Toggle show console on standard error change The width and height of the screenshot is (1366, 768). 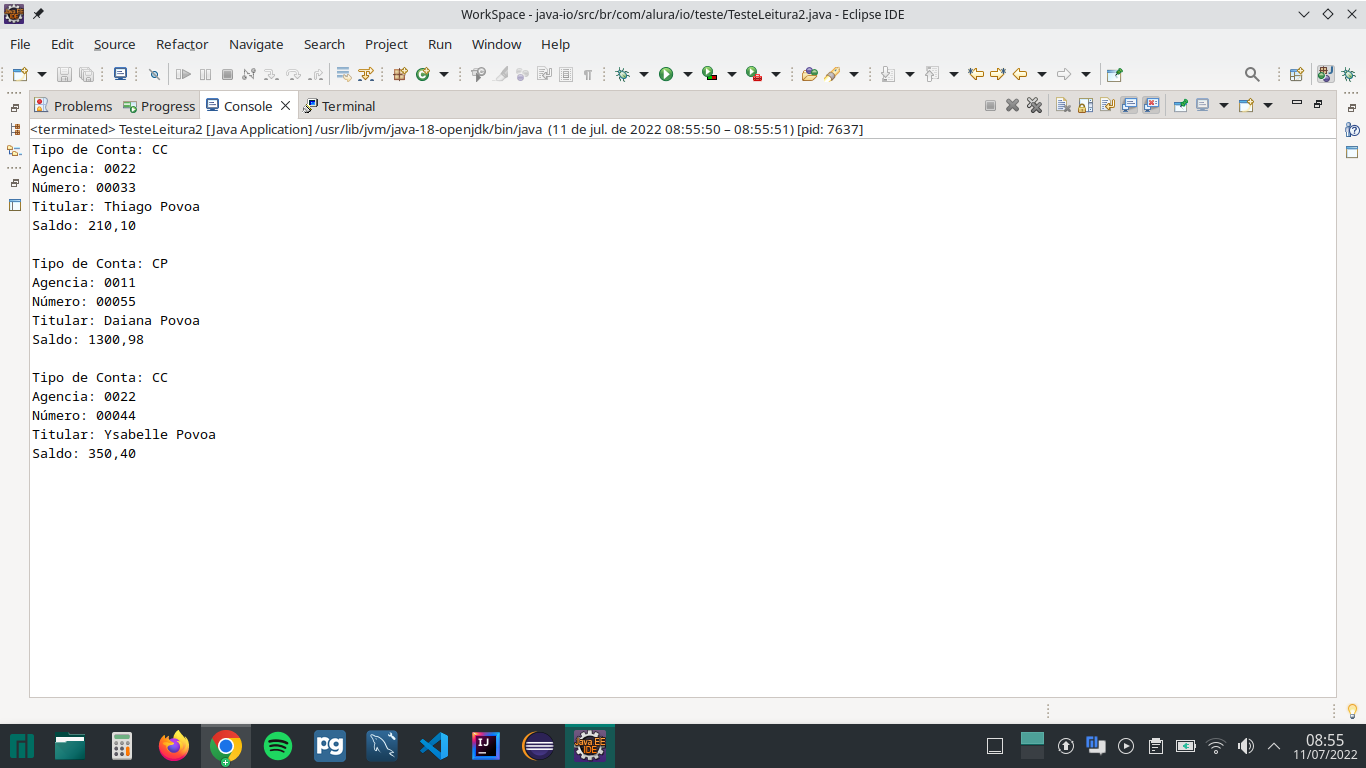pyautogui.click(x=1151, y=105)
